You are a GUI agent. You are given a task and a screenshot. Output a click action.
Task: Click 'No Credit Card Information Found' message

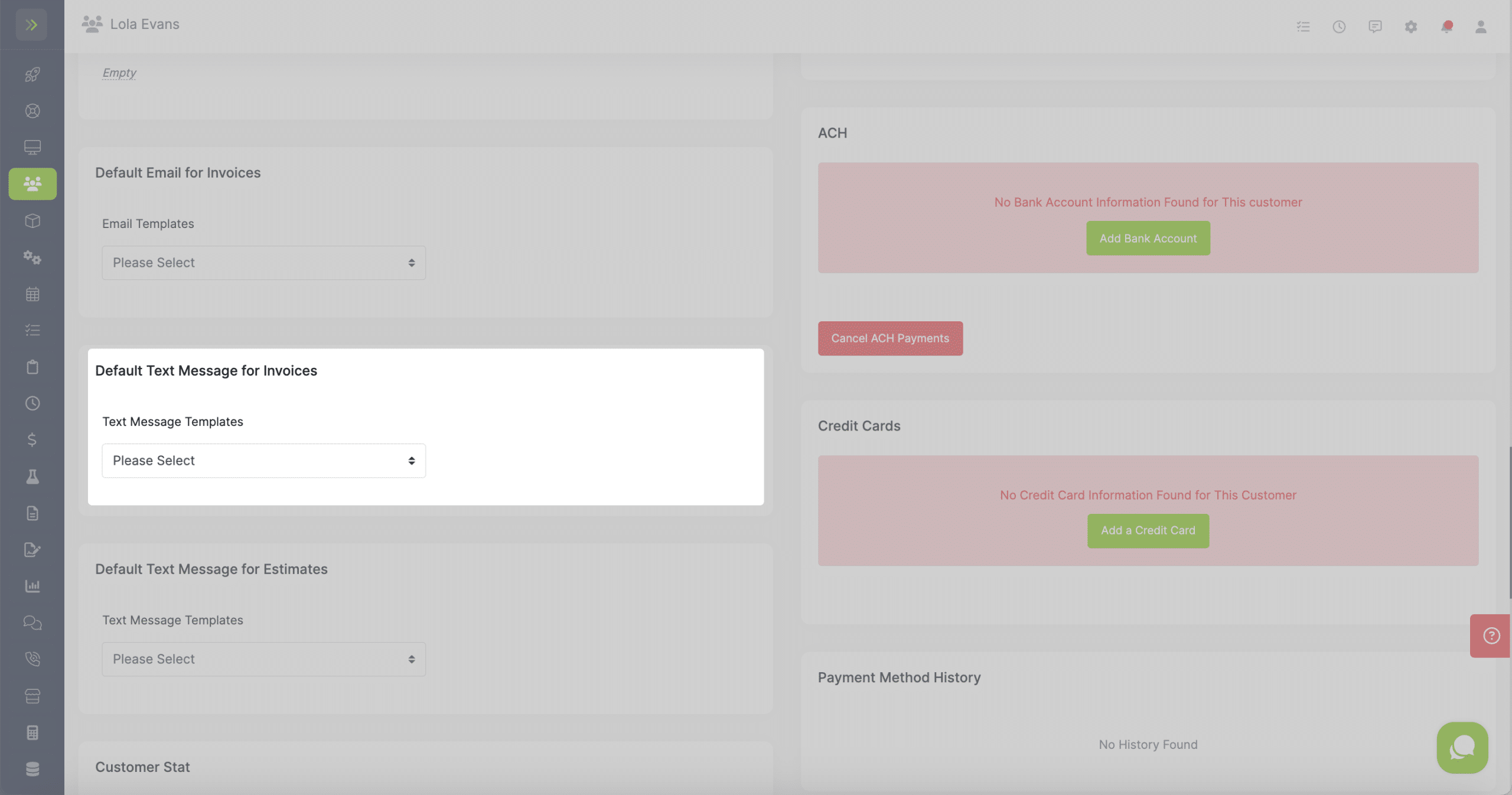click(x=1148, y=495)
